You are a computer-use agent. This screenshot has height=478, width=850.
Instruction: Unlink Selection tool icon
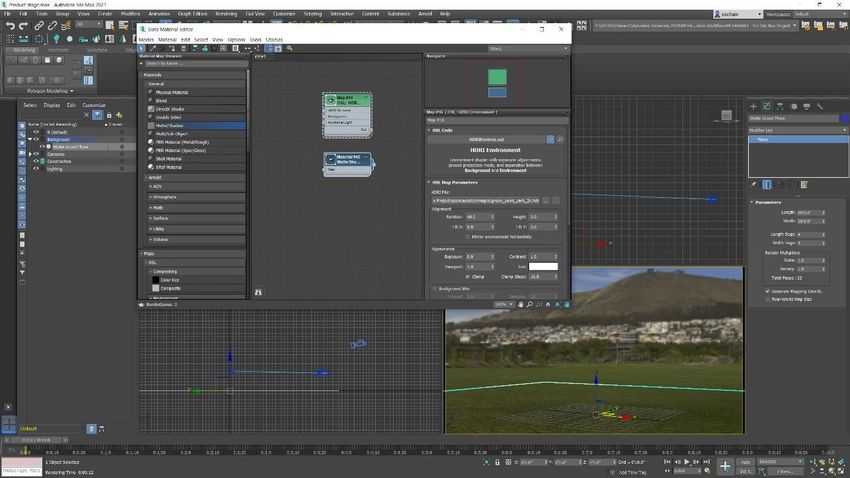pos(52,25)
